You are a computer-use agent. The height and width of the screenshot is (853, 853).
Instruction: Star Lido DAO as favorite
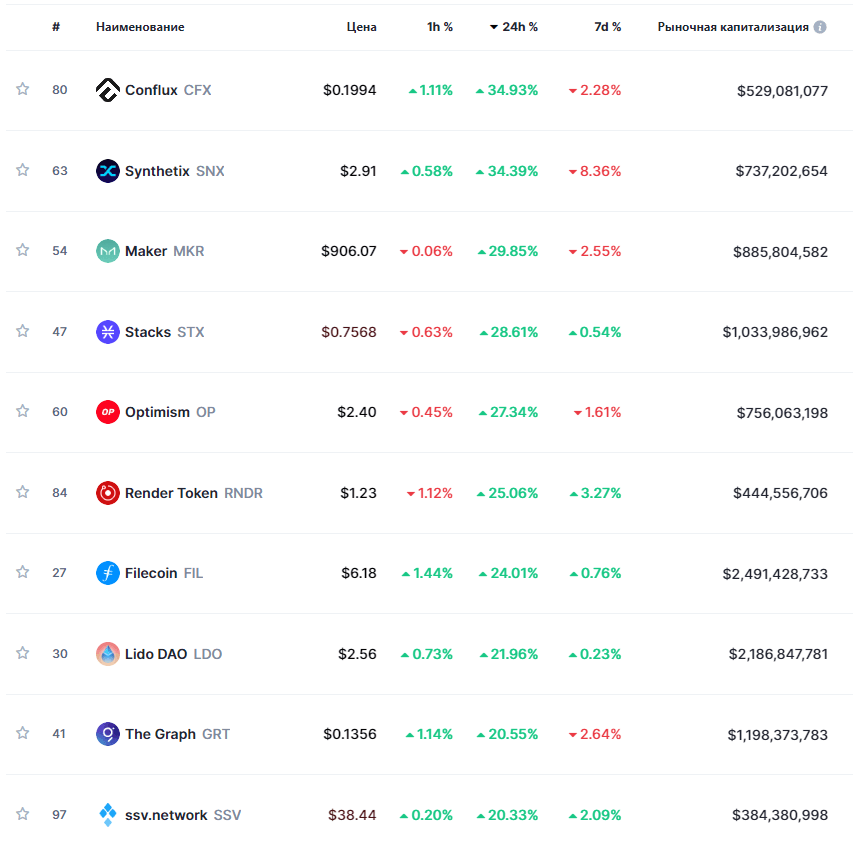[x=22, y=653]
